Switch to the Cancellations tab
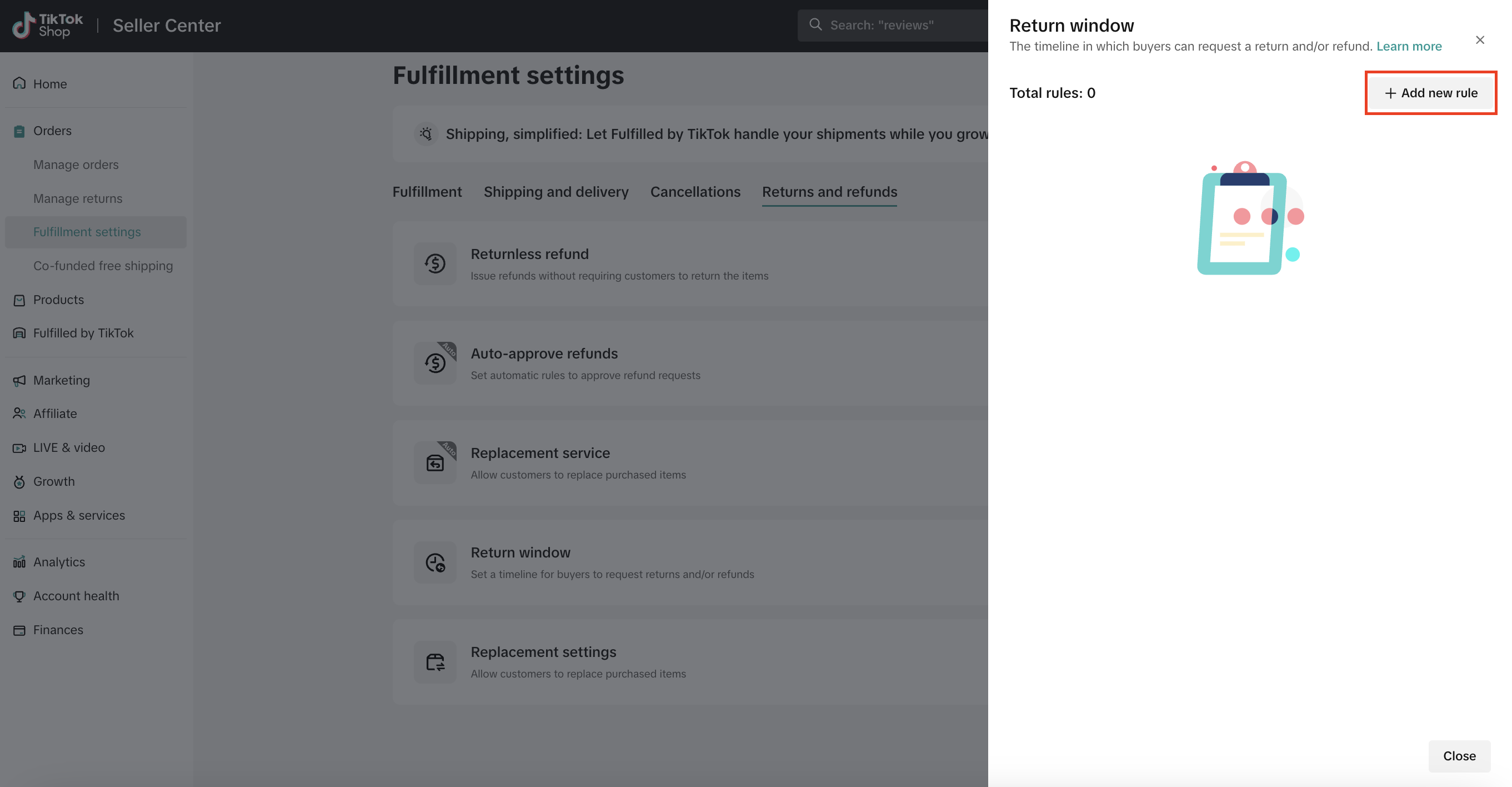The height and width of the screenshot is (787, 1512). click(695, 192)
